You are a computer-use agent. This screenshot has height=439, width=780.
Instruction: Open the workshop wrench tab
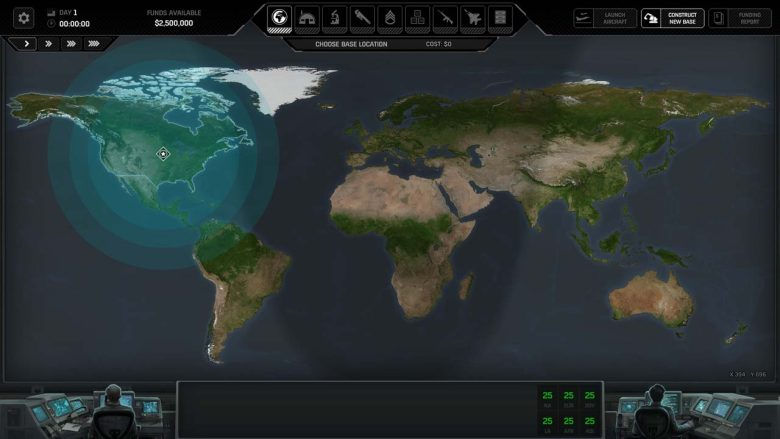(x=362, y=18)
